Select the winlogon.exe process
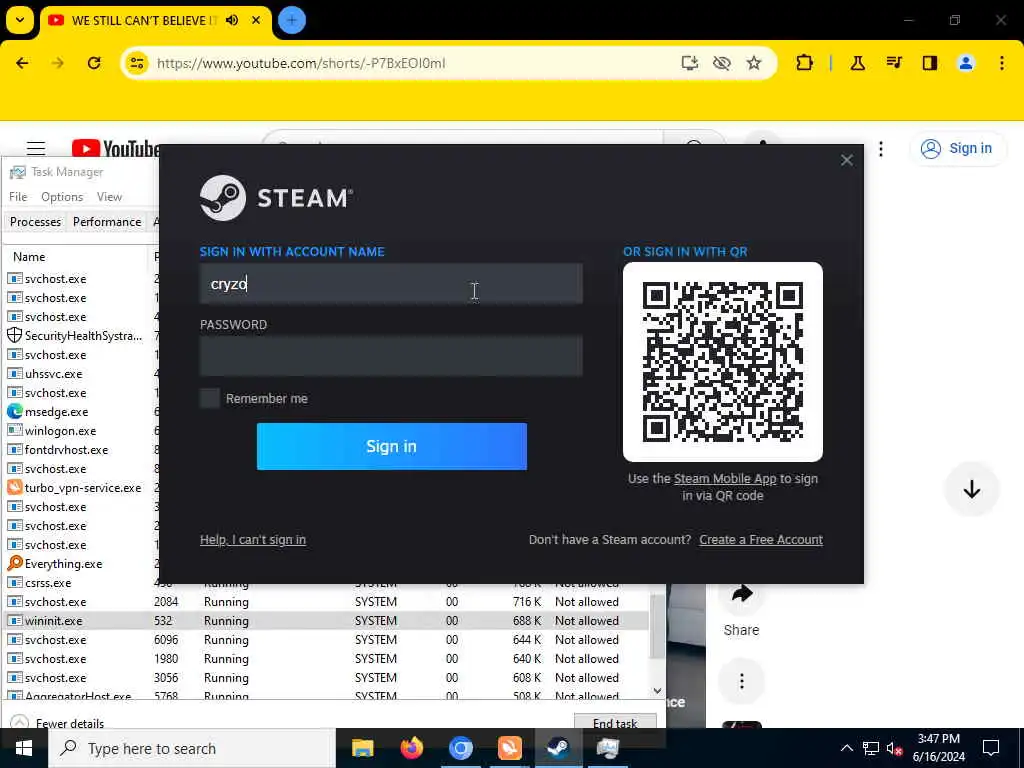1024x768 pixels. (82, 431)
